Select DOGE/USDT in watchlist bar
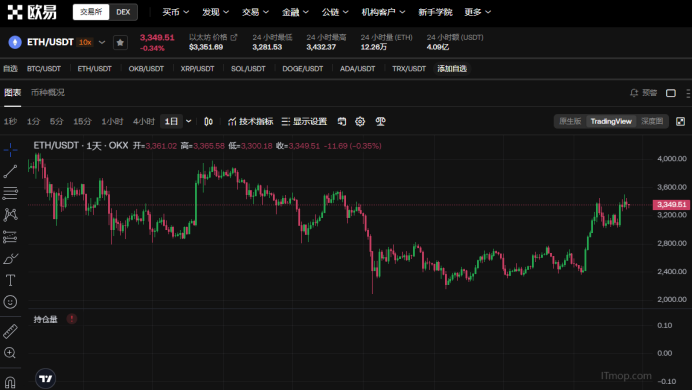Screen dimensions: 692x390 [303, 69]
